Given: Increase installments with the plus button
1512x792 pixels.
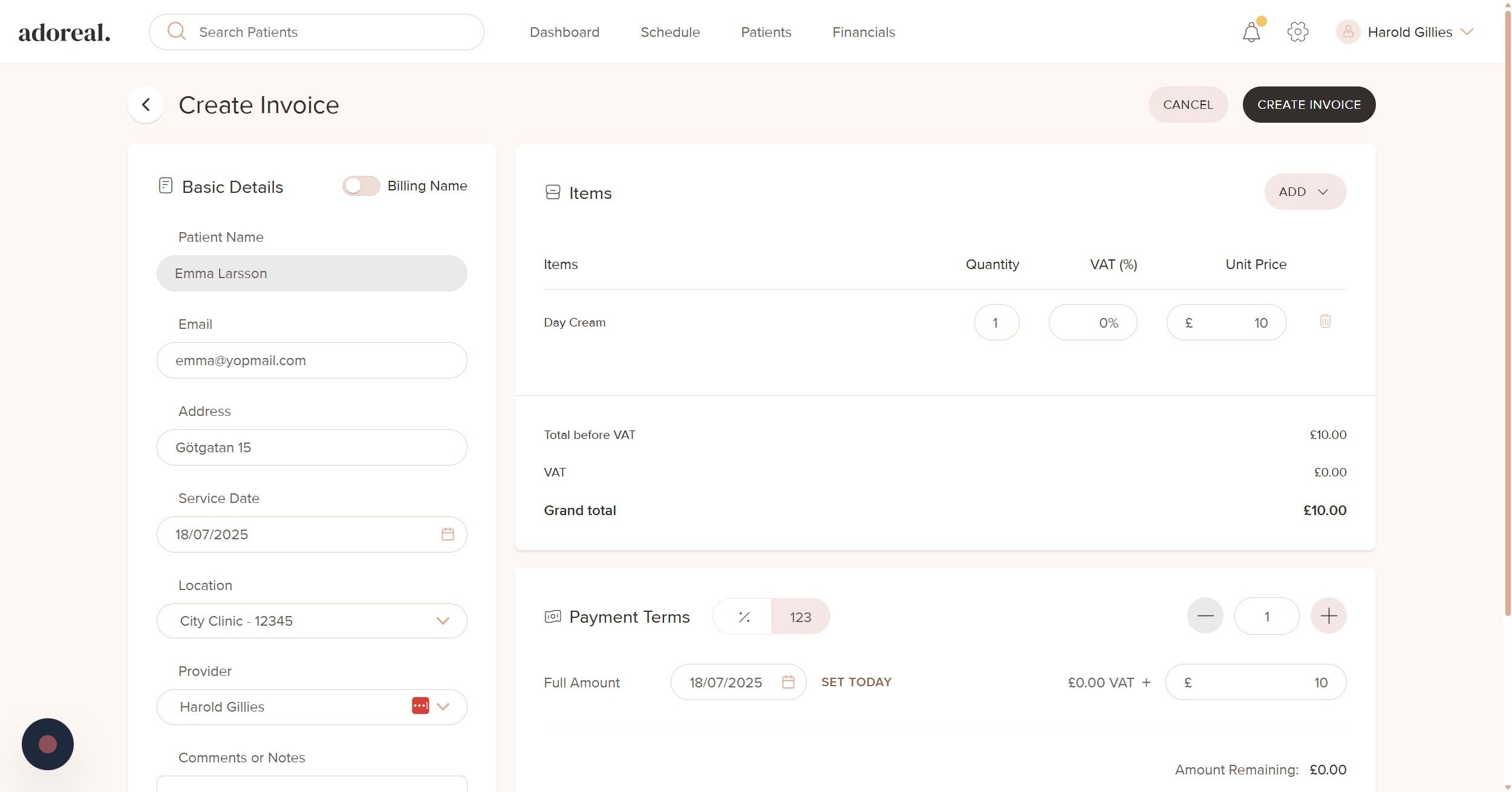Looking at the screenshot, I should point(1328,616).
